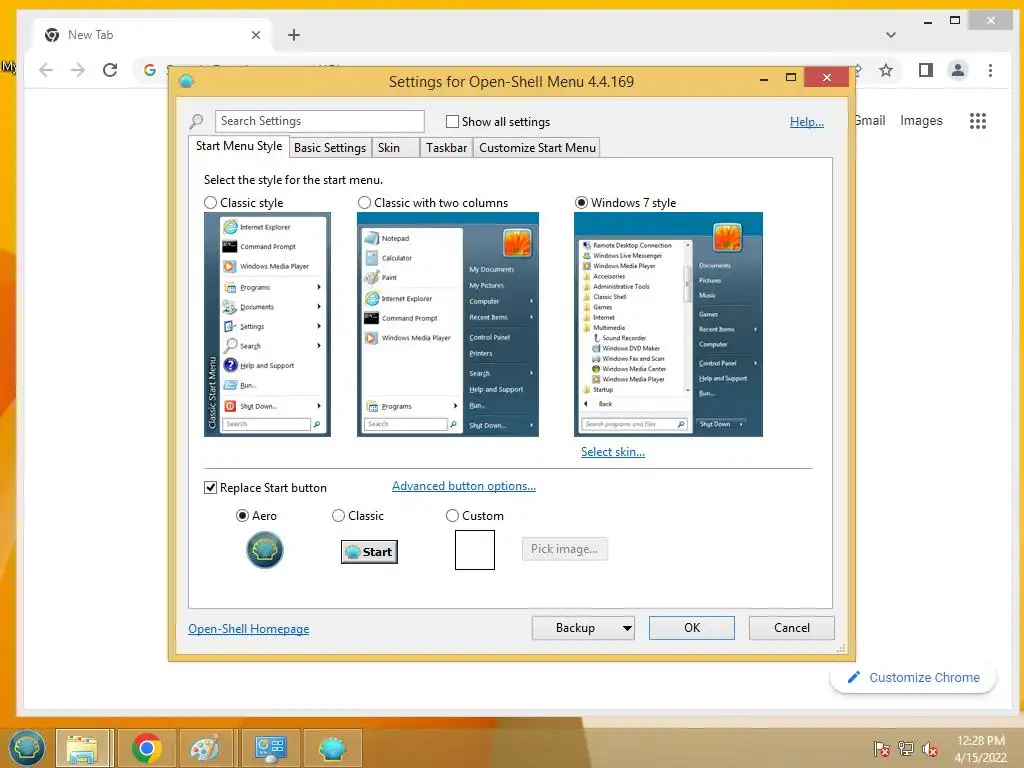Switch to the Taskbar tab
The image size is (1024, 768).
tap(446, 148)
